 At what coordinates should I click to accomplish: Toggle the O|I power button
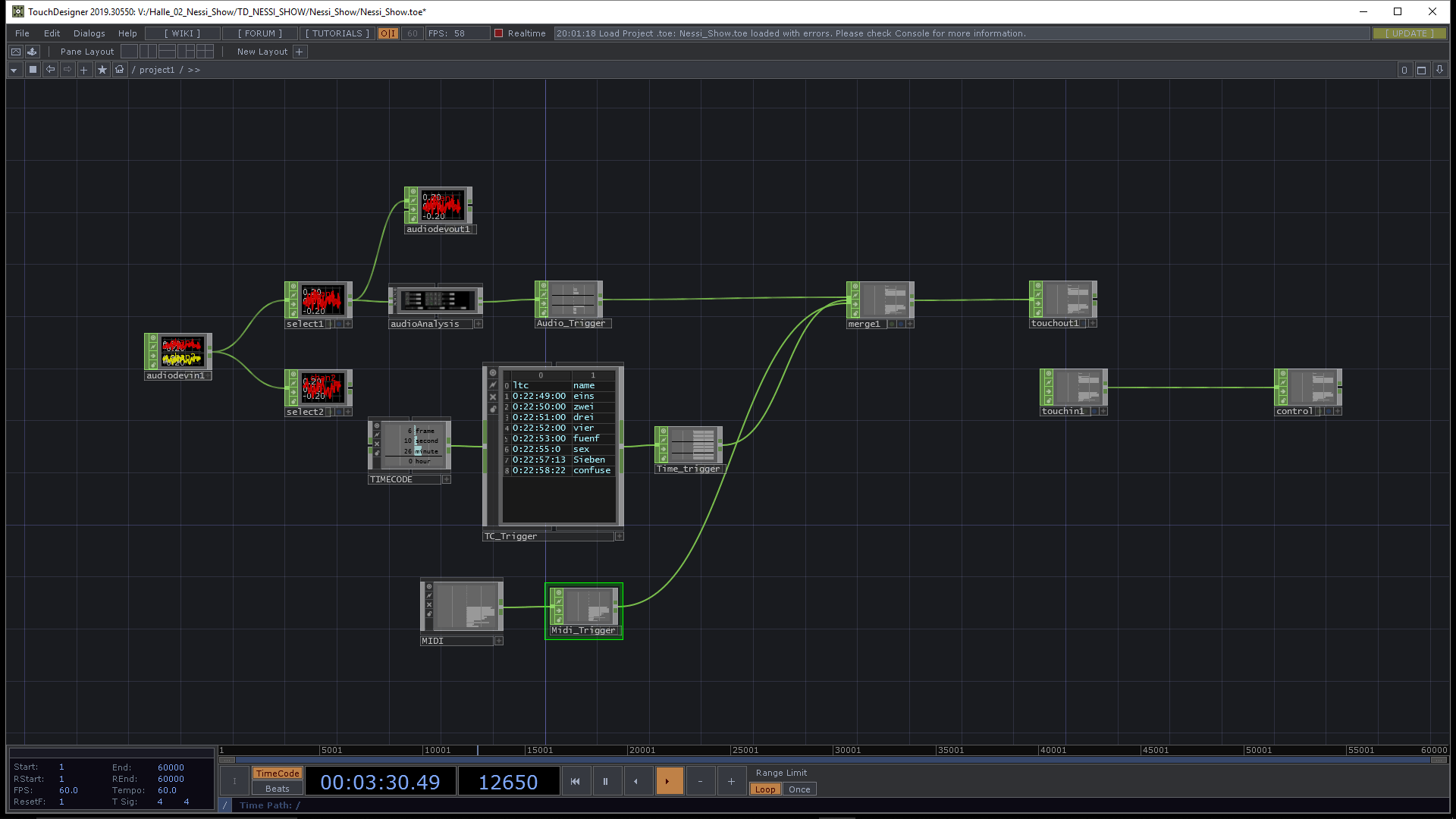[x=388, y=33]
